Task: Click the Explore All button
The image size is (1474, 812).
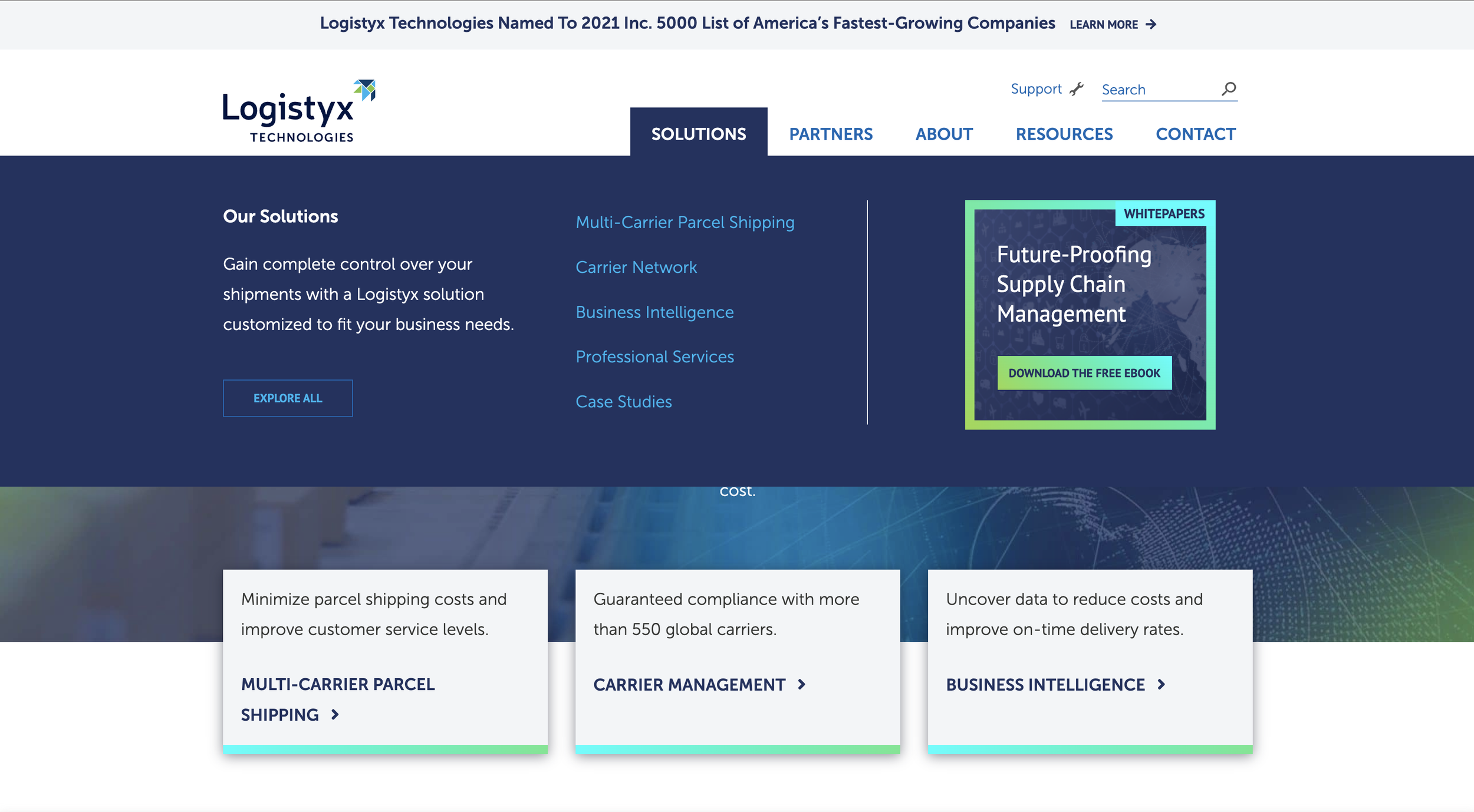Action: [x=288, y=398]
